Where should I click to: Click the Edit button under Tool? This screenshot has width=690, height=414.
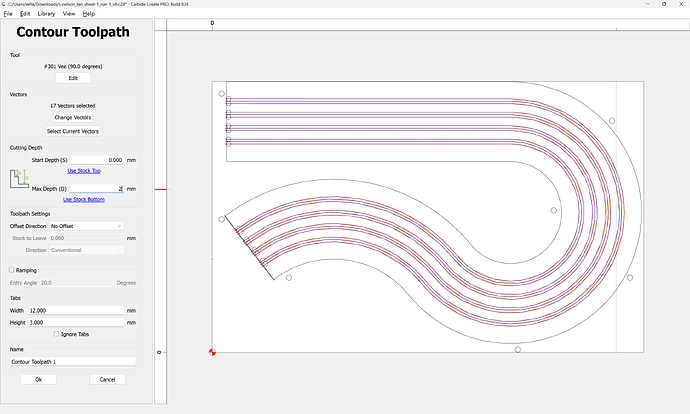pyautogui.click(x=72, y=78)
